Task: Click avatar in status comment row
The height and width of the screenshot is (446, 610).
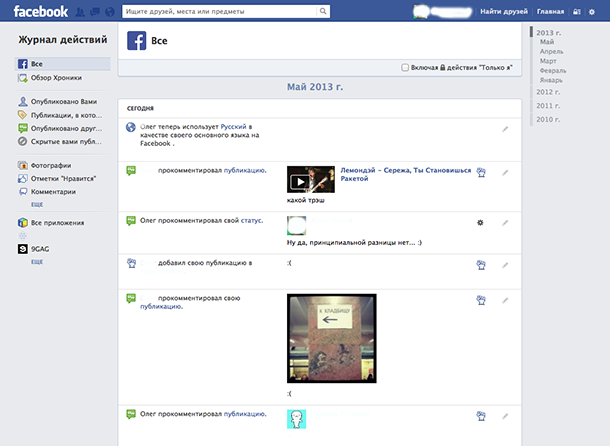Action: click(x=296, y=226)
